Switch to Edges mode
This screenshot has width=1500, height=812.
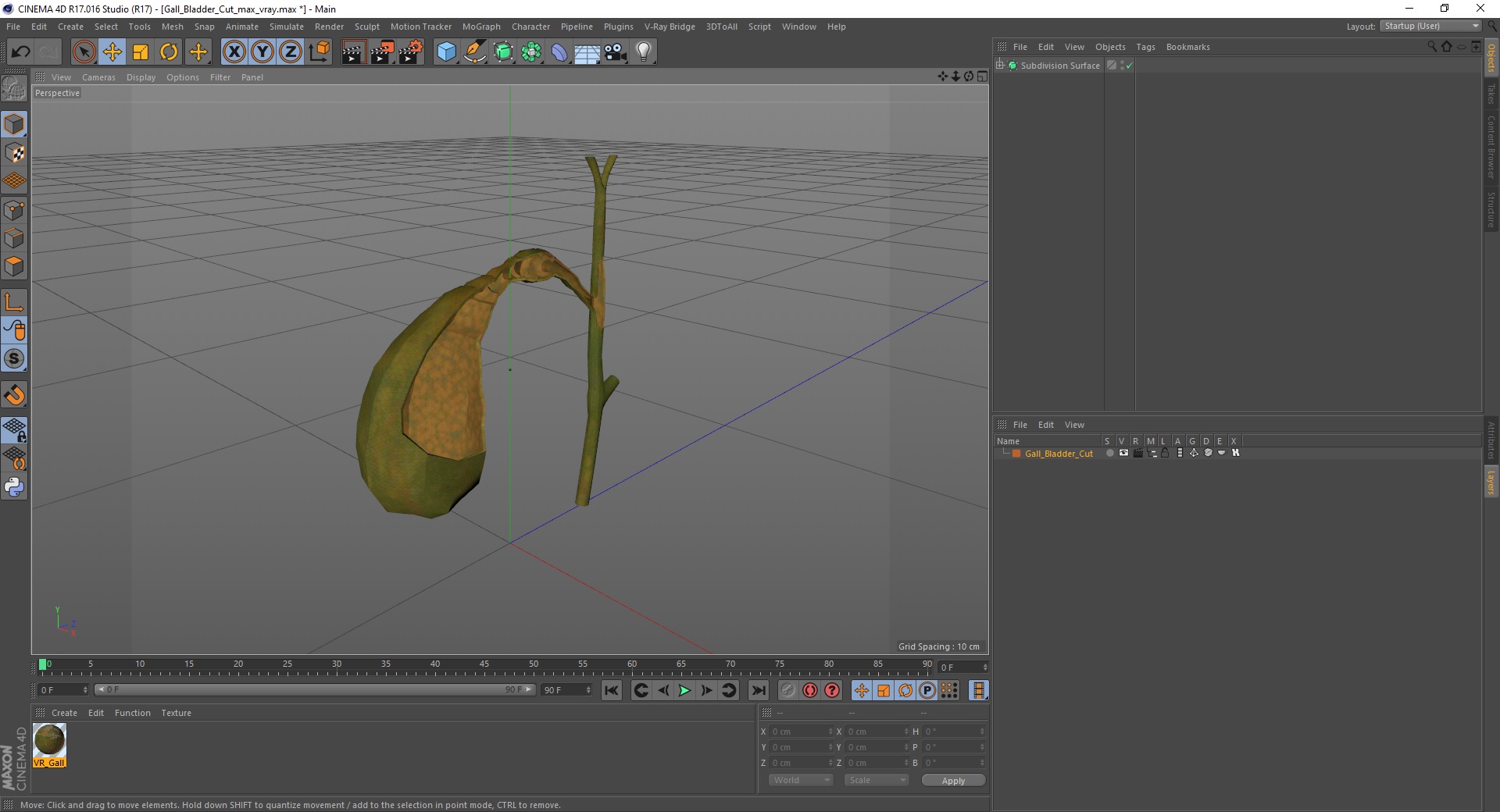14,238
